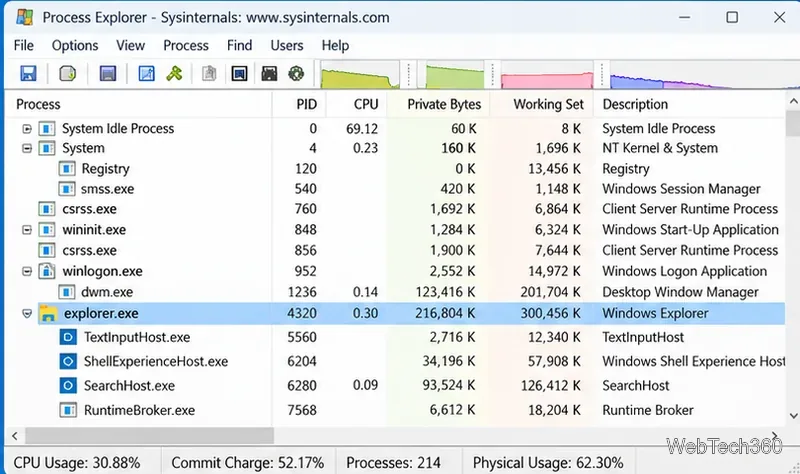Open the Process menu
Image resolution: width=800 pixels, height=474 pixels.
coord(186,45)
